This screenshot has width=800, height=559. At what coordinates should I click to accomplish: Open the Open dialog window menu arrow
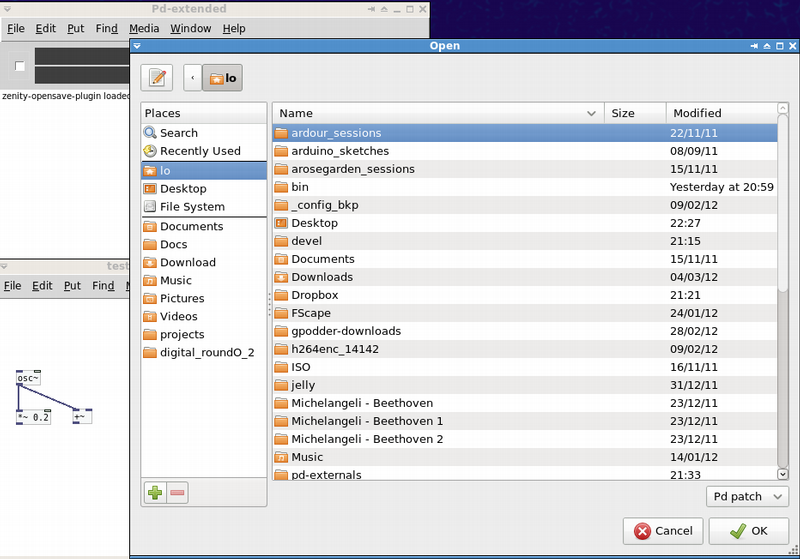tap(137, 46)
